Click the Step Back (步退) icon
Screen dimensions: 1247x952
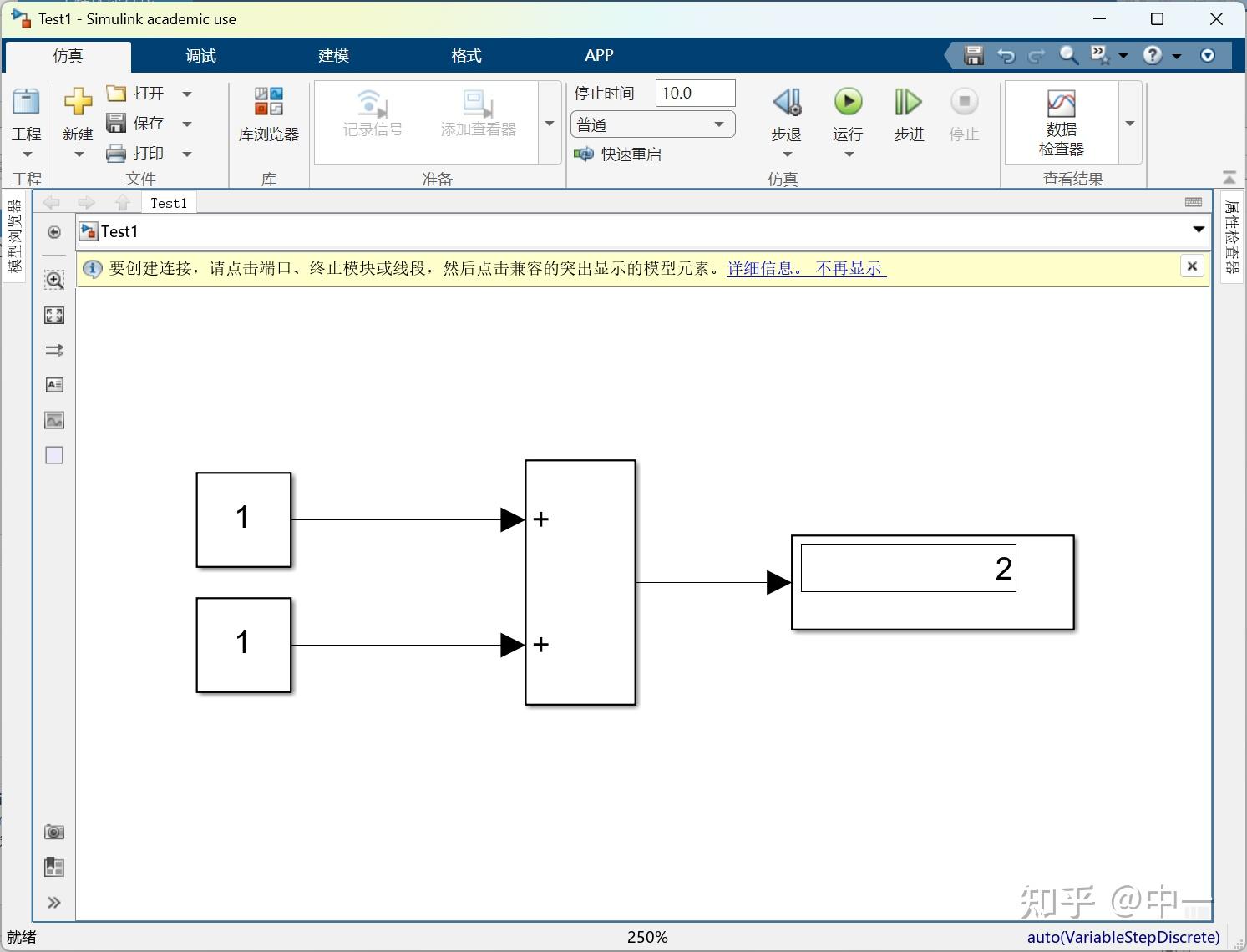pyautogui.click(x=787, y=102)
